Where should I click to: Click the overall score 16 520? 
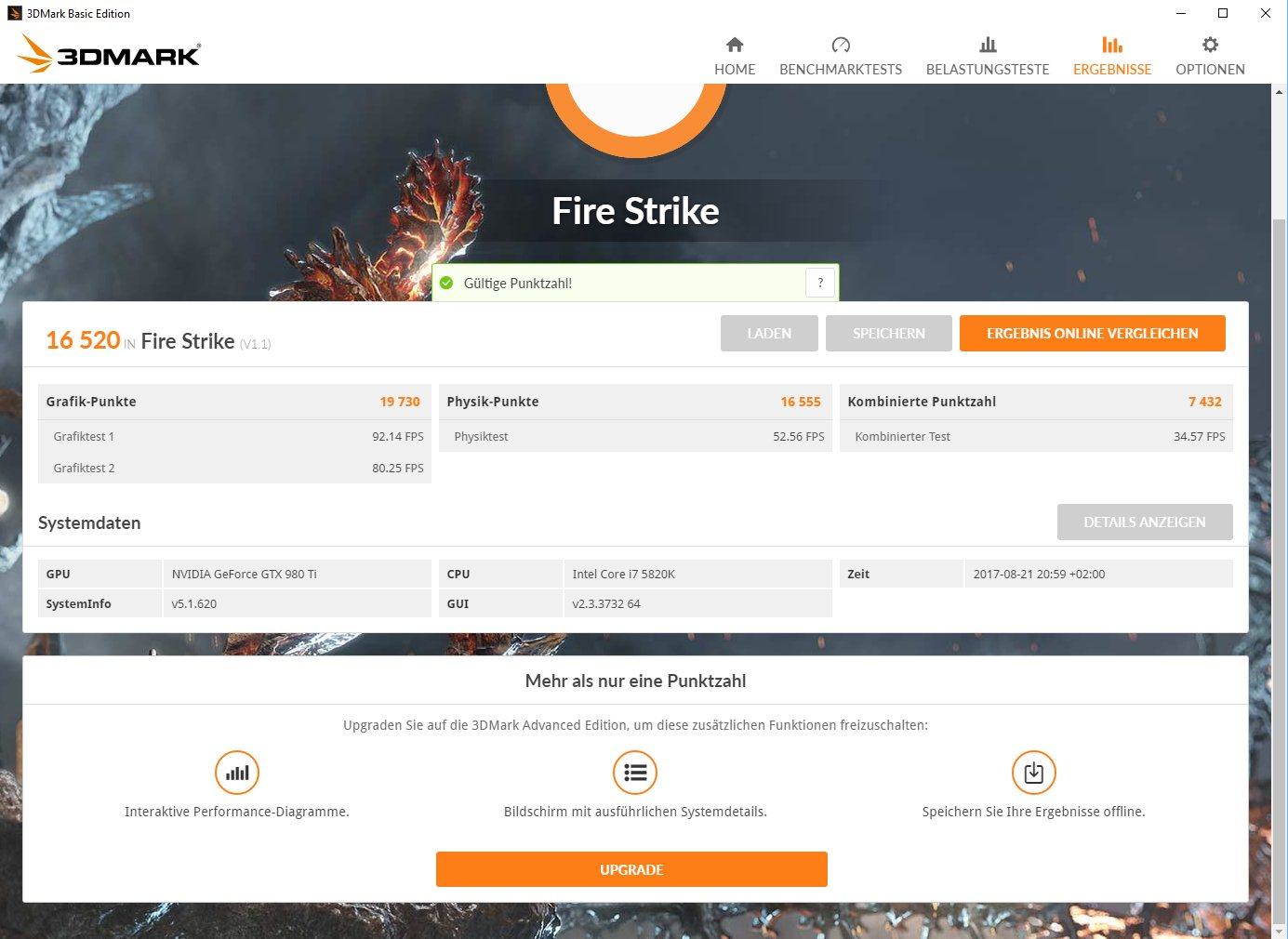pos(83,340)
